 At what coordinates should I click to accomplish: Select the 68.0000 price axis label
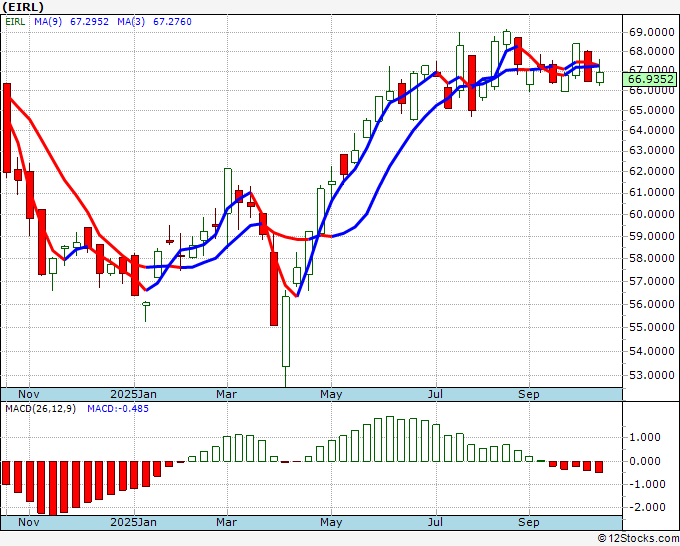pos(651,52)
